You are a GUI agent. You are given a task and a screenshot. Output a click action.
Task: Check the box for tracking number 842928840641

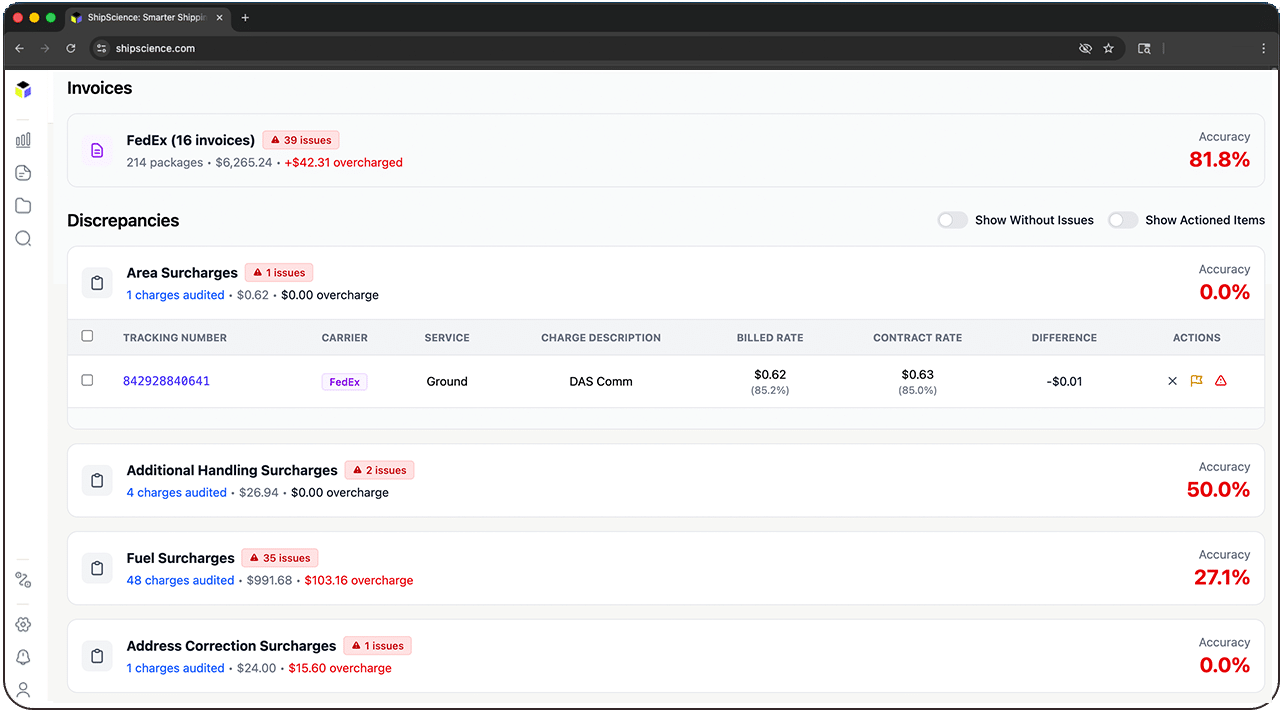(87, 380)
